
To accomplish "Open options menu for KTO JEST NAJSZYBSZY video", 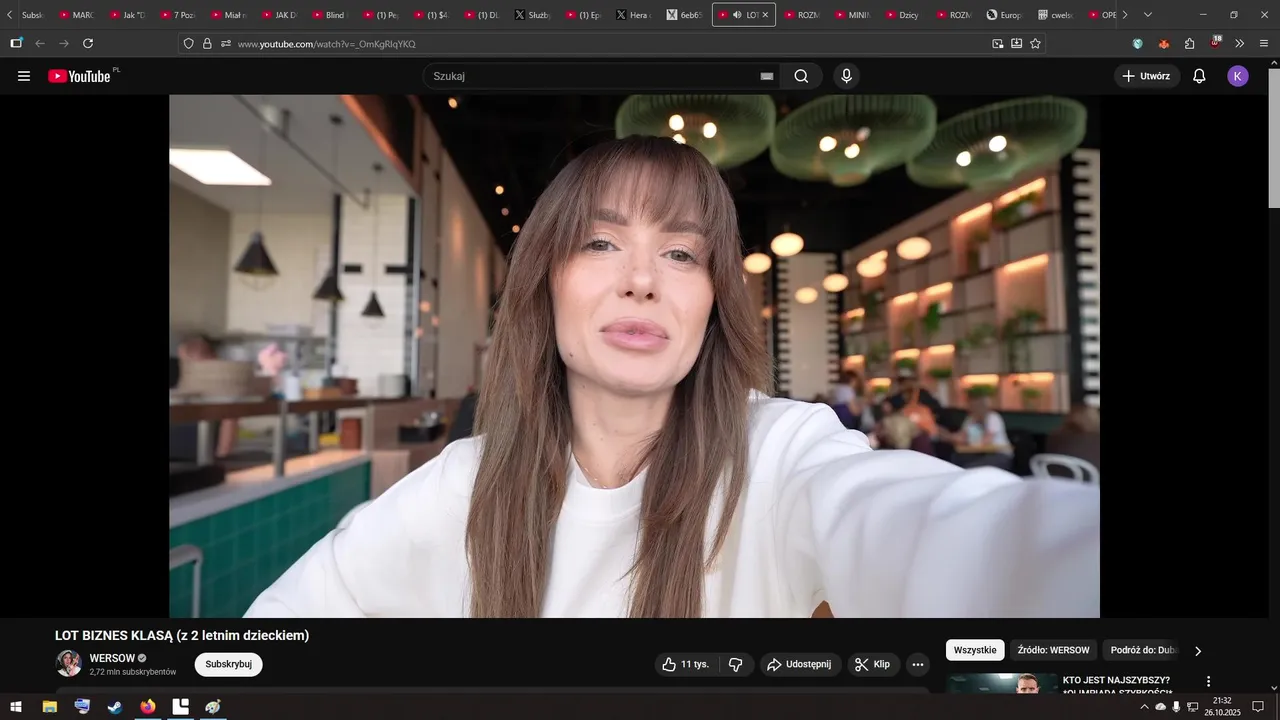I will pos(1208,681).
